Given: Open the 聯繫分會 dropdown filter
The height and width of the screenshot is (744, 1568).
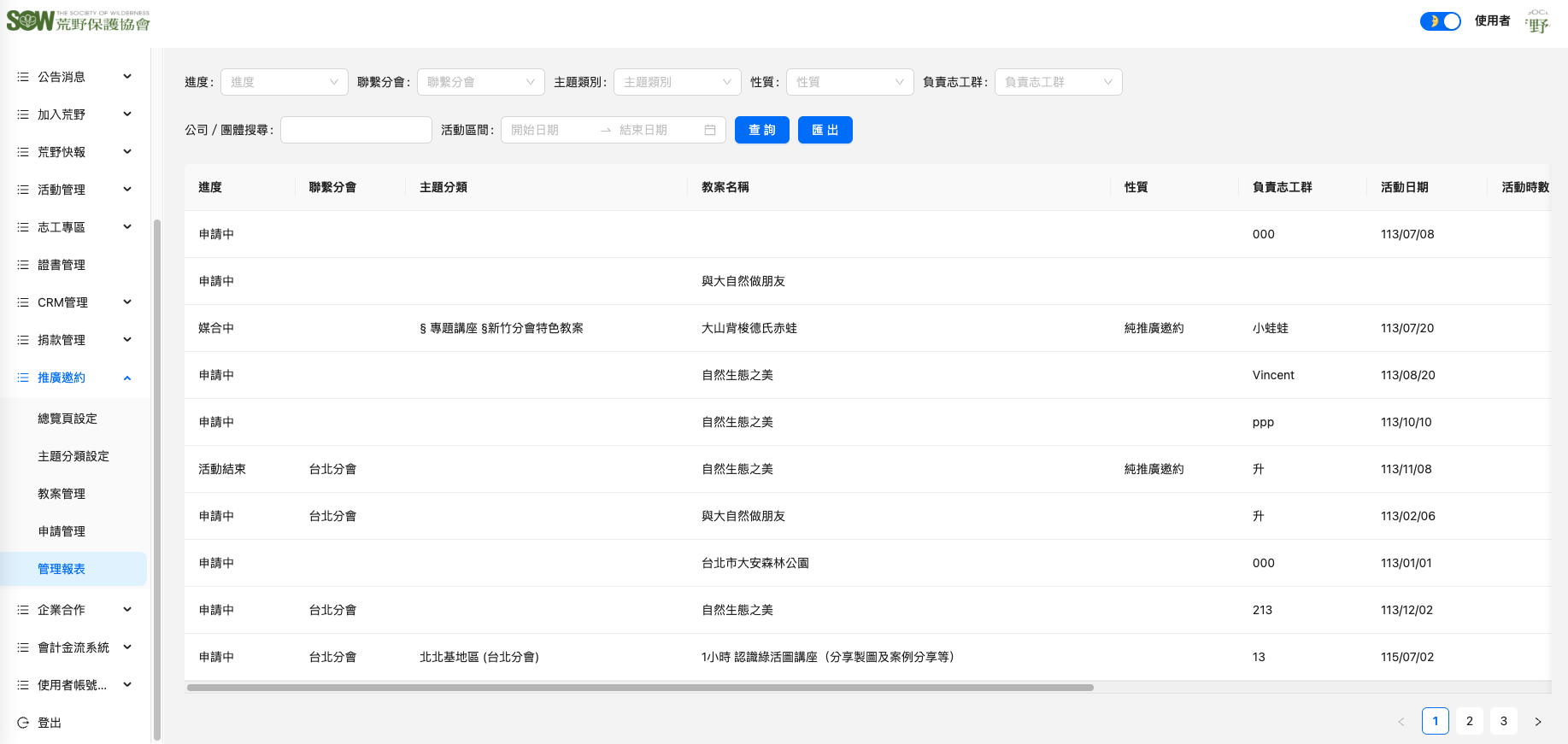Looking at the screenshot, I should click(x=480, y=82).
